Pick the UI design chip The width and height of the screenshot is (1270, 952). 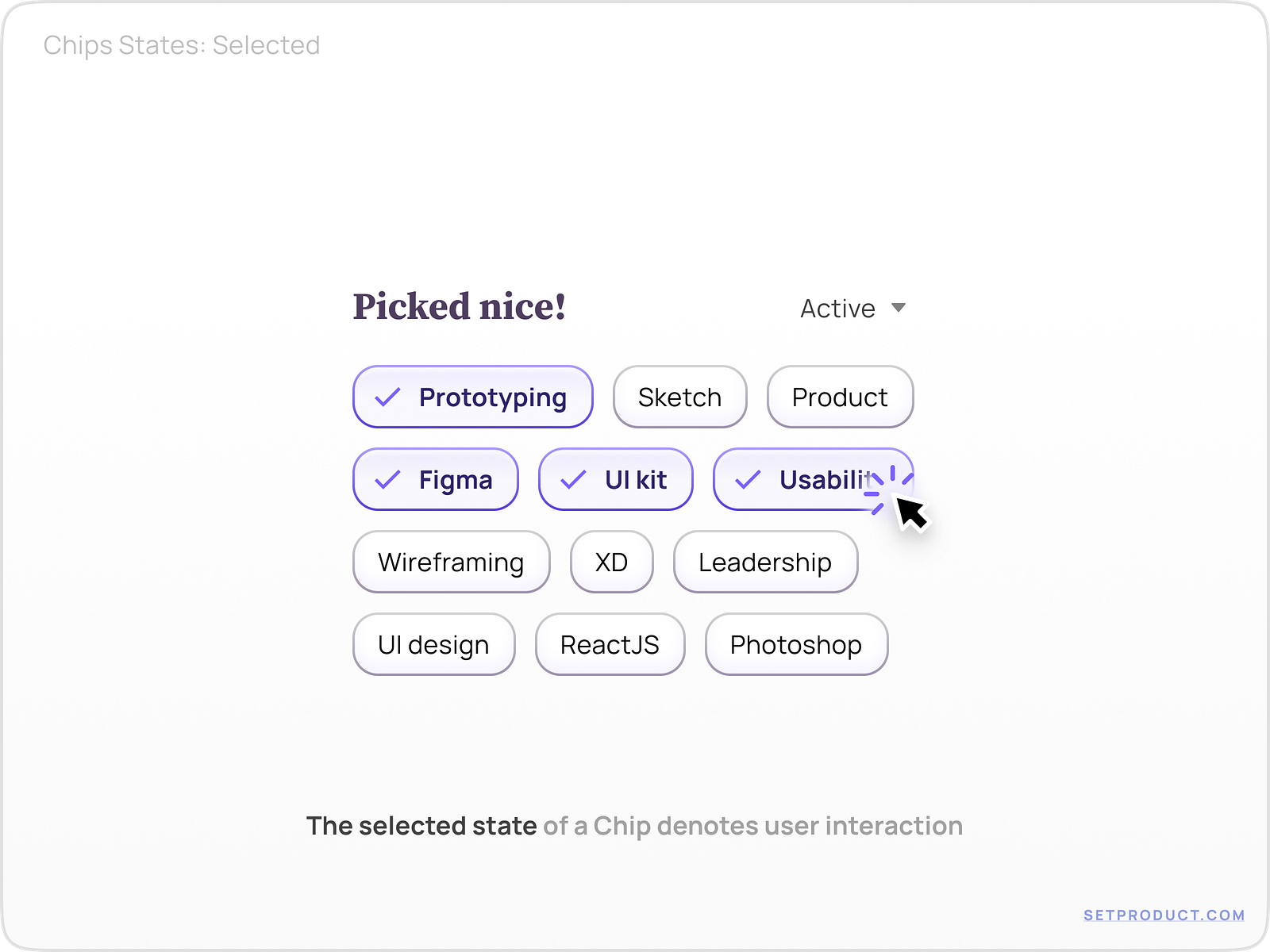click(x=433, y=644)
